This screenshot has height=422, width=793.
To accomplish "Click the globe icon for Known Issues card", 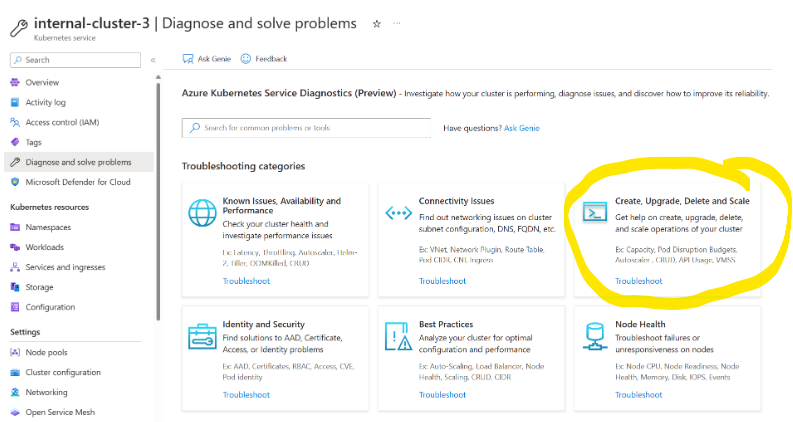I will [202, 213].
